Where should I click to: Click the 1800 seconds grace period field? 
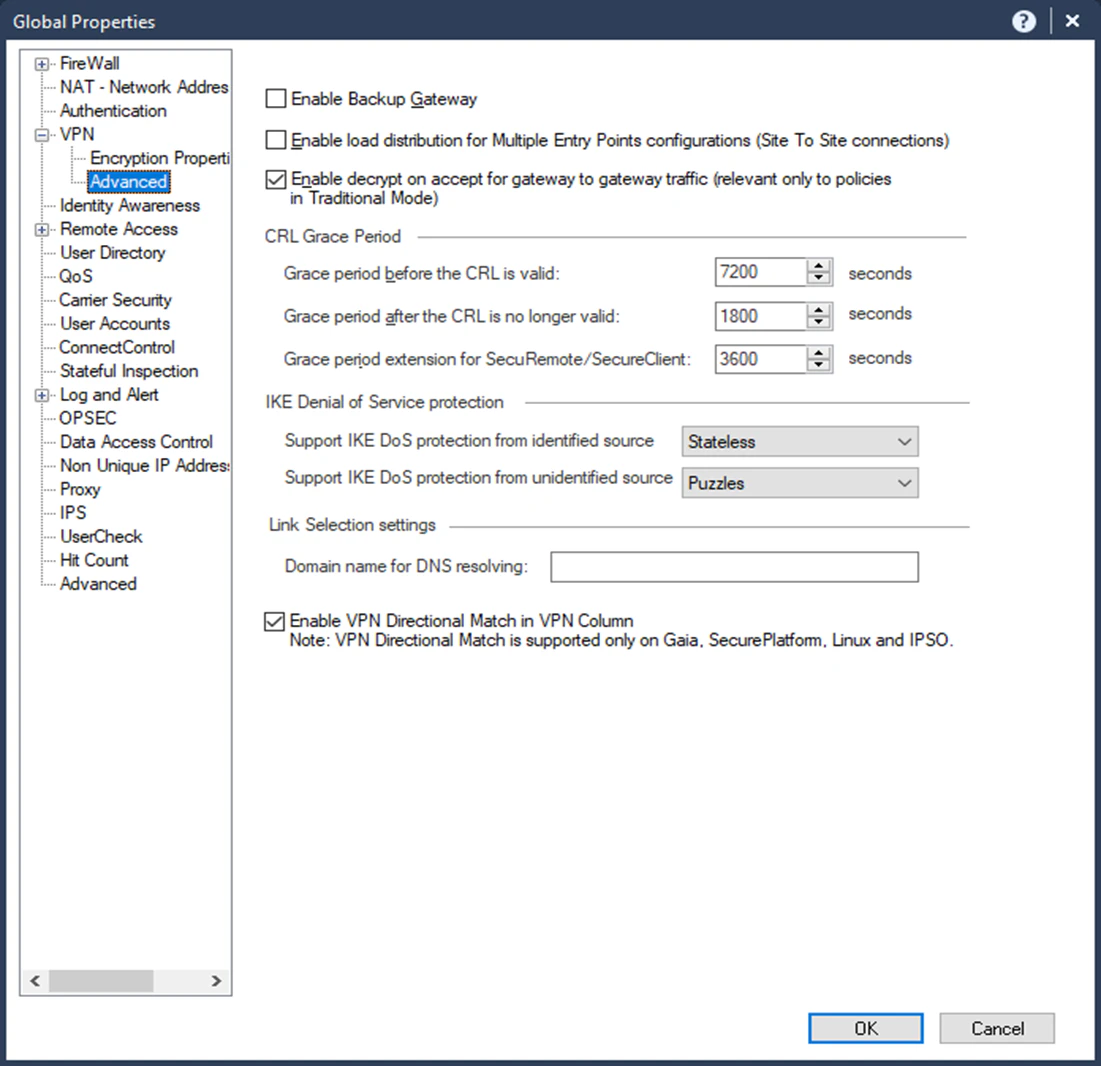tap(760, 316)
